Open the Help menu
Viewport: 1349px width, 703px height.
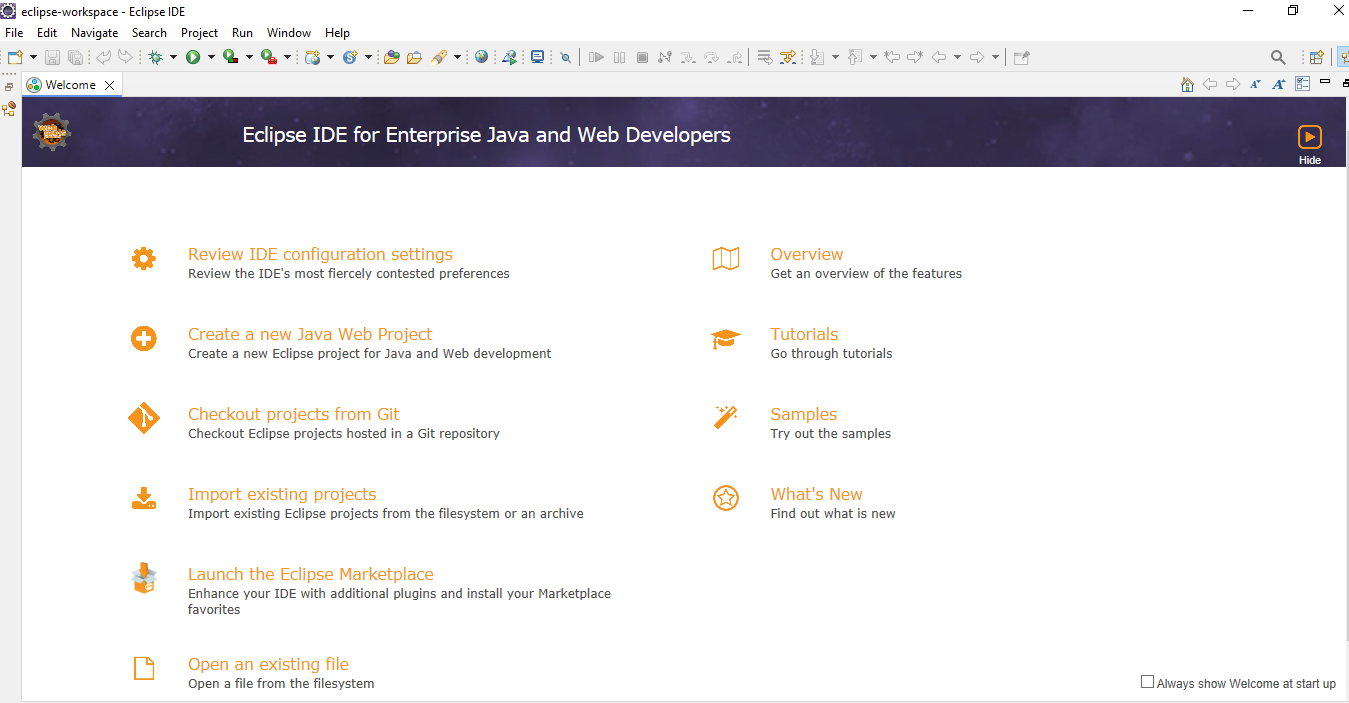337,33
